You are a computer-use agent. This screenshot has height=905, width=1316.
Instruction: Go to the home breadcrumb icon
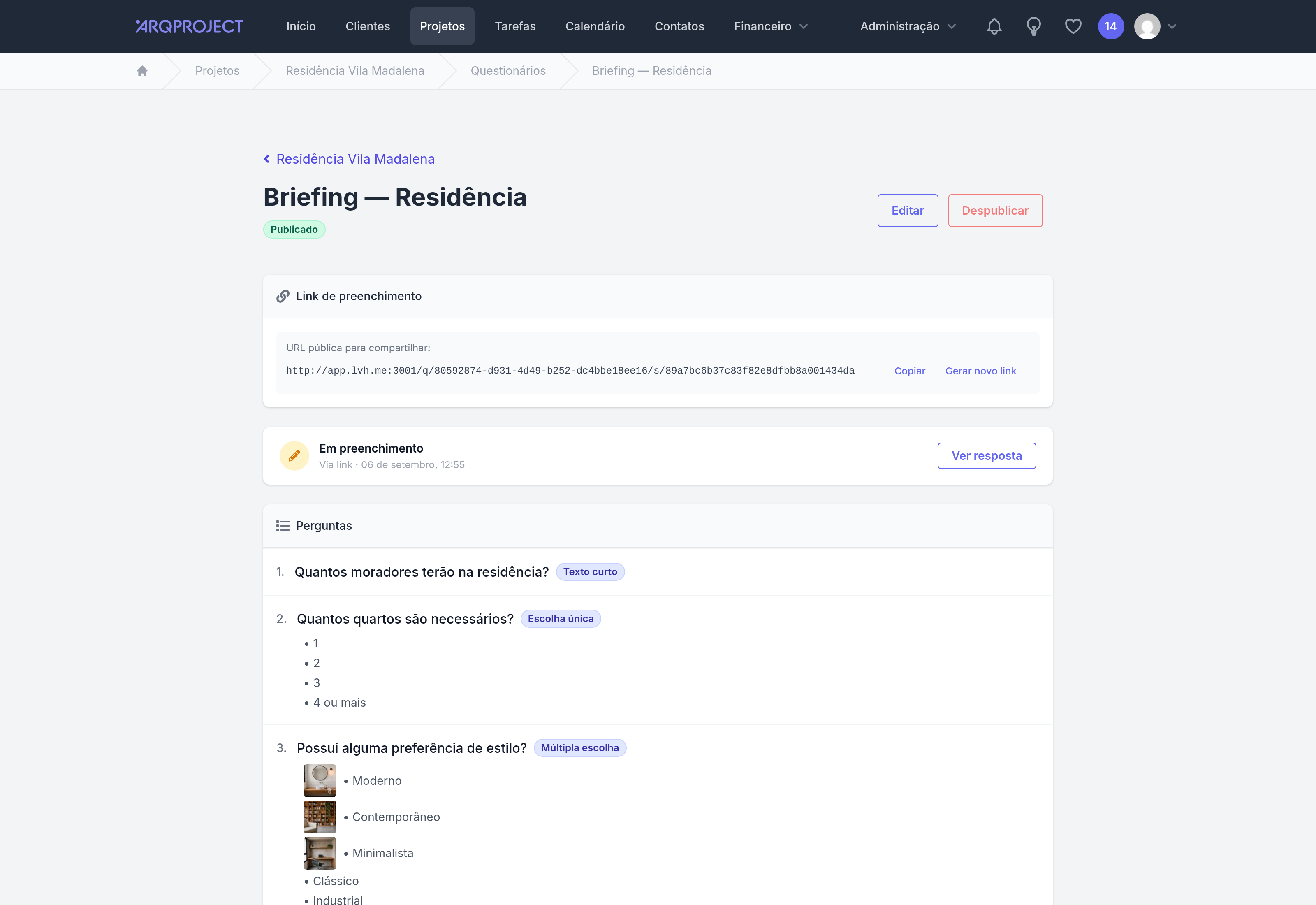142,71
